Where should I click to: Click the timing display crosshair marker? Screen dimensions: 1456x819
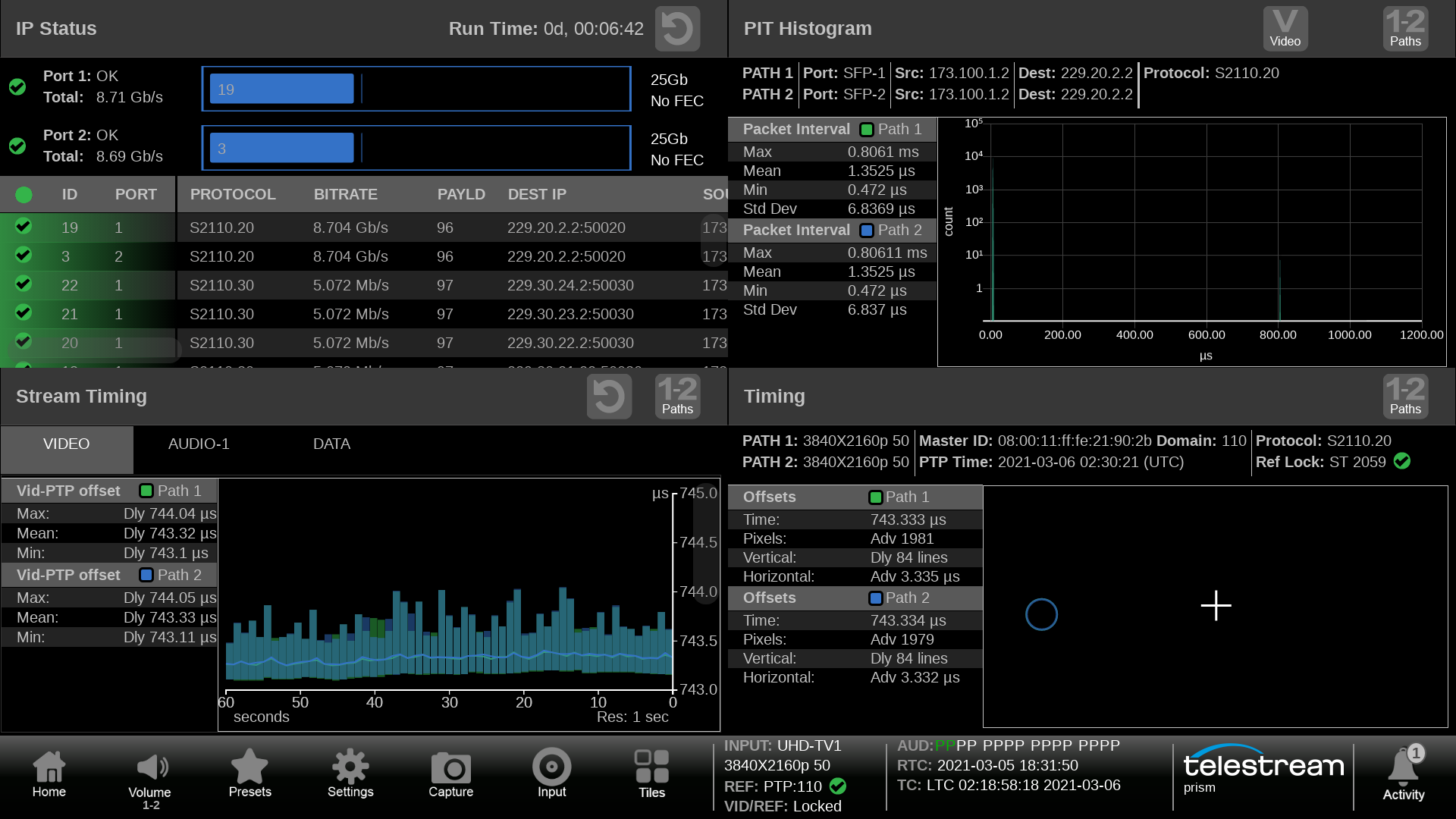[x=1216, y=605]
